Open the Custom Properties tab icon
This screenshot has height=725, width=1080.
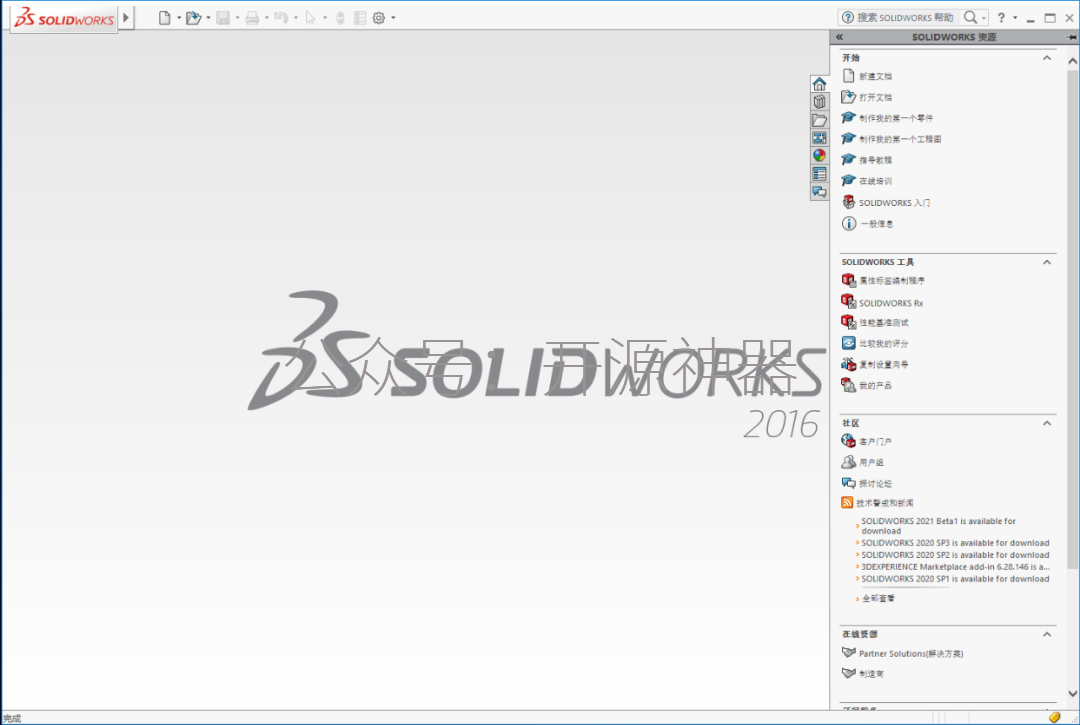coord(819,174)
